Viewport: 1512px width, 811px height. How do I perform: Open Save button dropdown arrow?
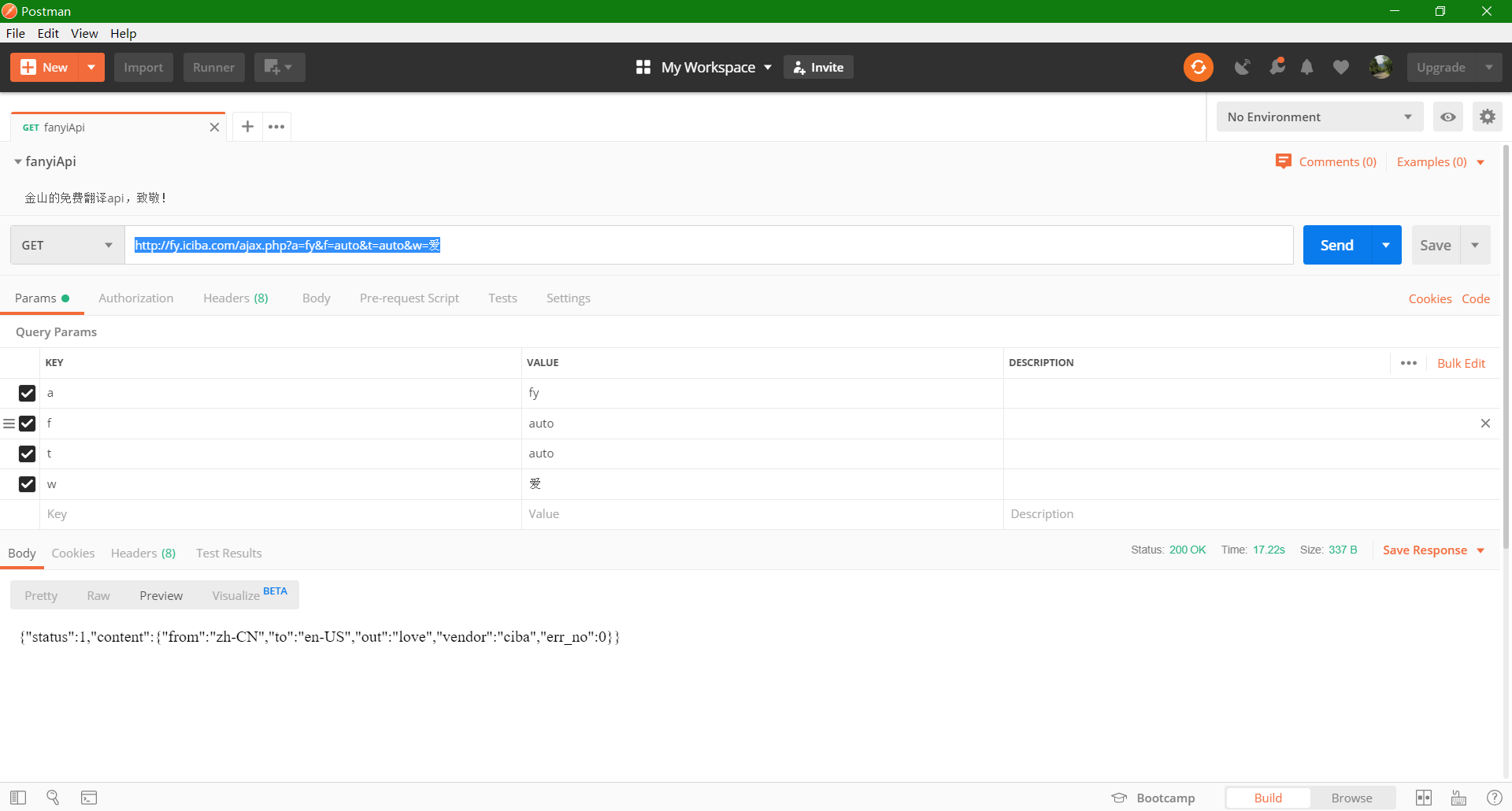click(x=1475, y=245)
